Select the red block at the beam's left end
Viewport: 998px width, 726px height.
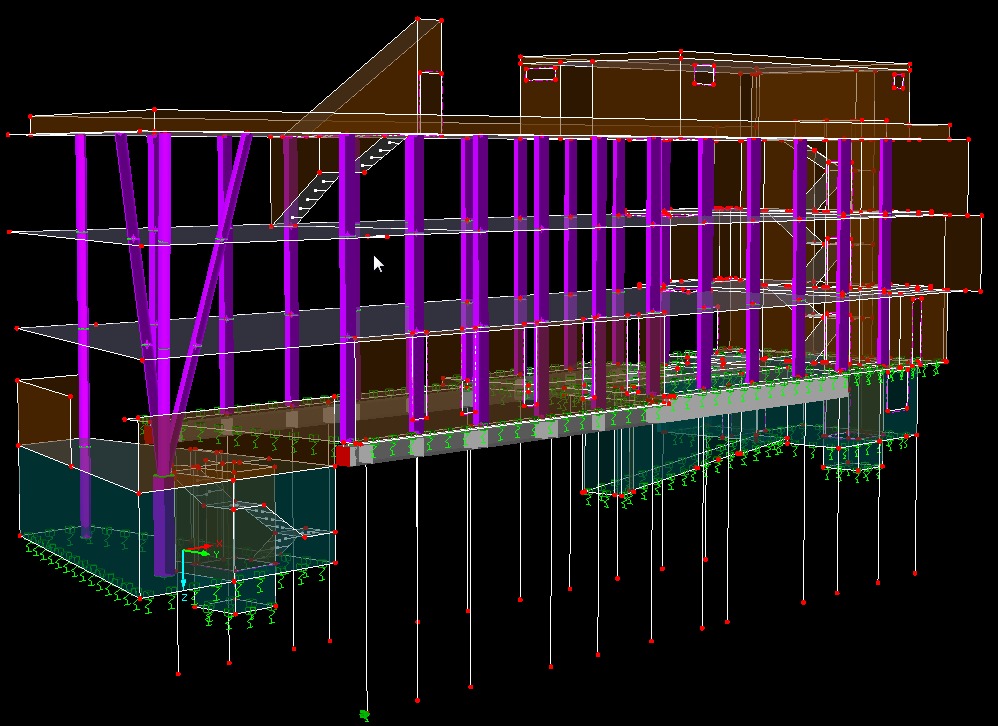(343, 456)
